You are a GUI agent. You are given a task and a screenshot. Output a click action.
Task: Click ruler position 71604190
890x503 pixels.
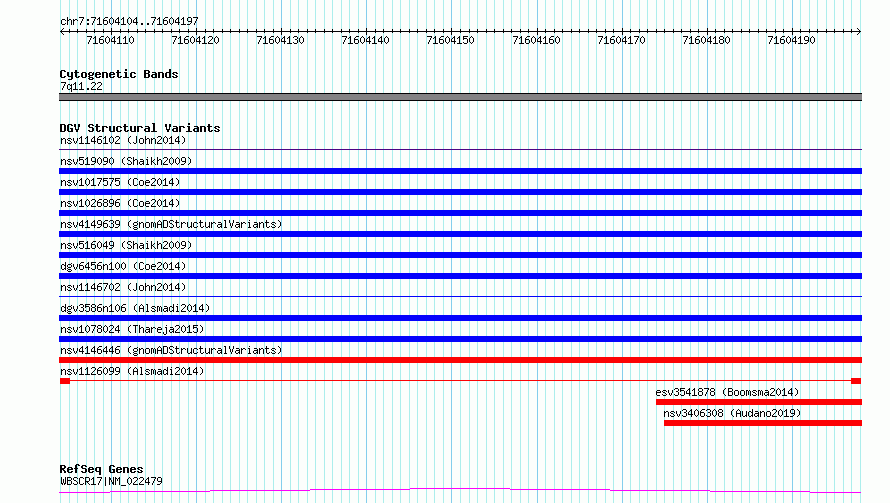coord(791,40)
